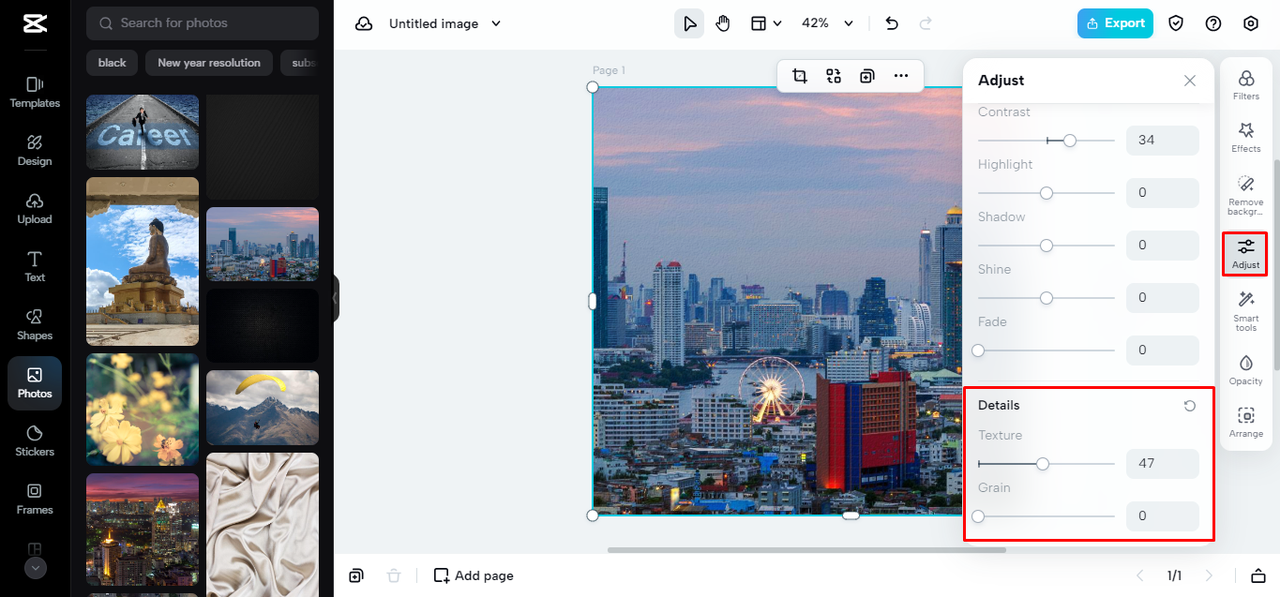
Task: Undo the last action
Action: click(892, 23)
